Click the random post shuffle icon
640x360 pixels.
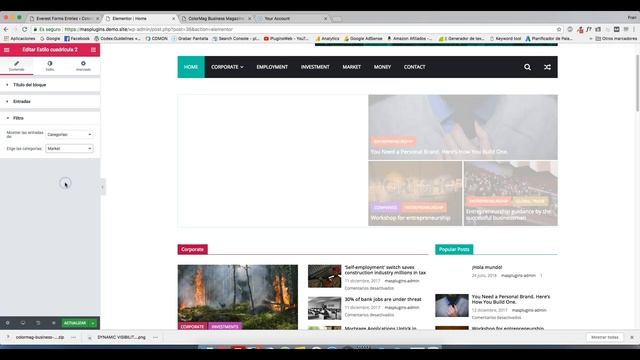coord(547,67)
